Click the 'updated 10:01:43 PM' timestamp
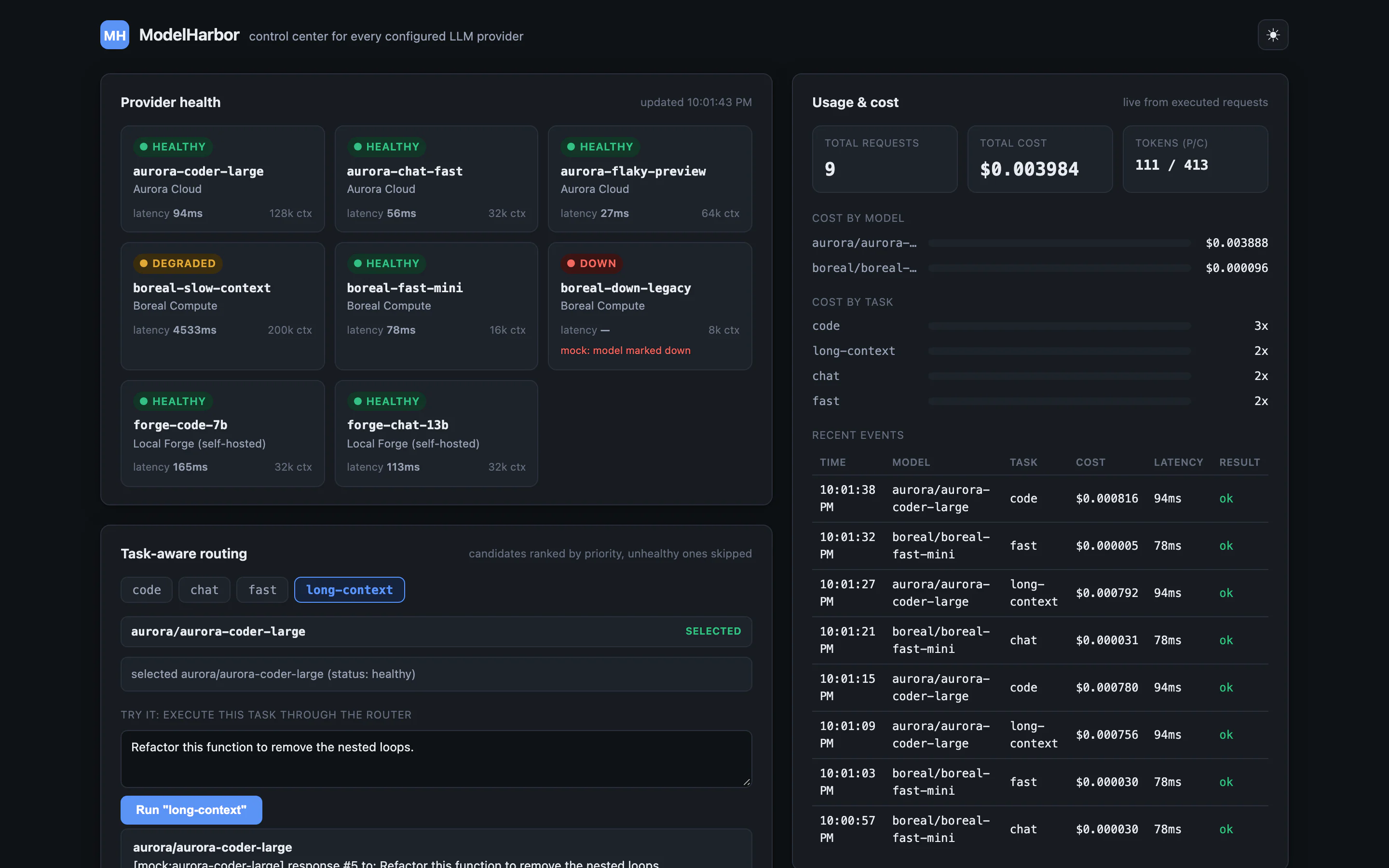1389x868 pixels. tap(695, 102)
